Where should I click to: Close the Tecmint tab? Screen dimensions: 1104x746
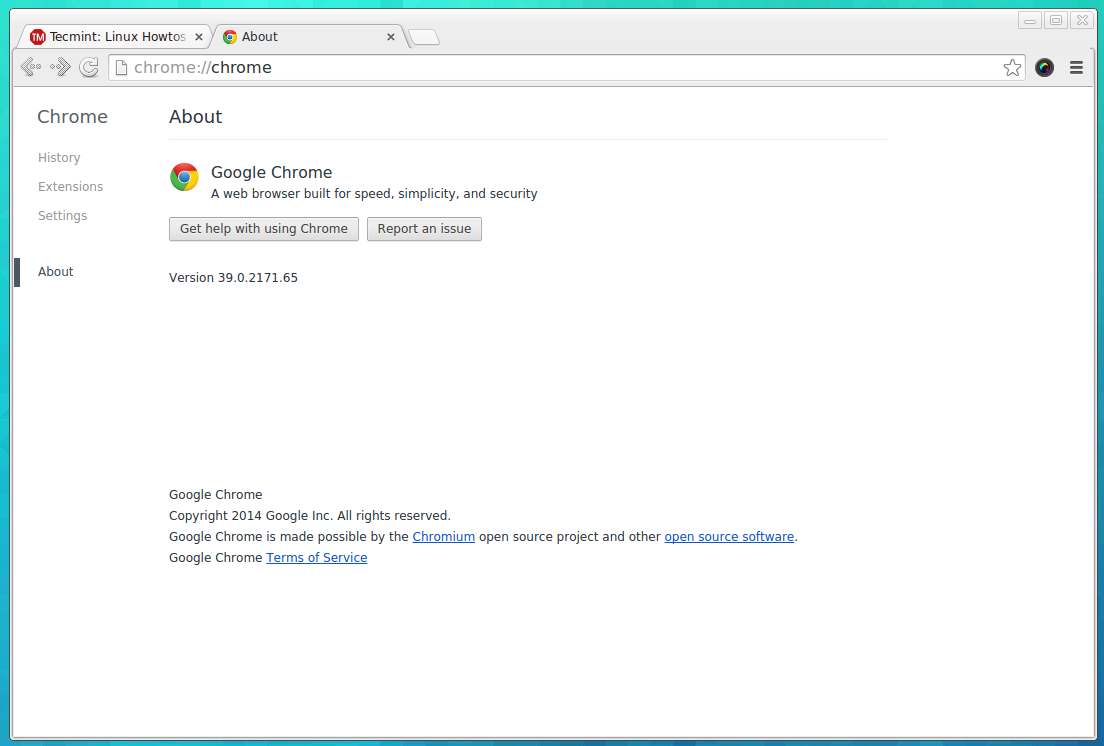pyautogui.click(x=199, y=37)
